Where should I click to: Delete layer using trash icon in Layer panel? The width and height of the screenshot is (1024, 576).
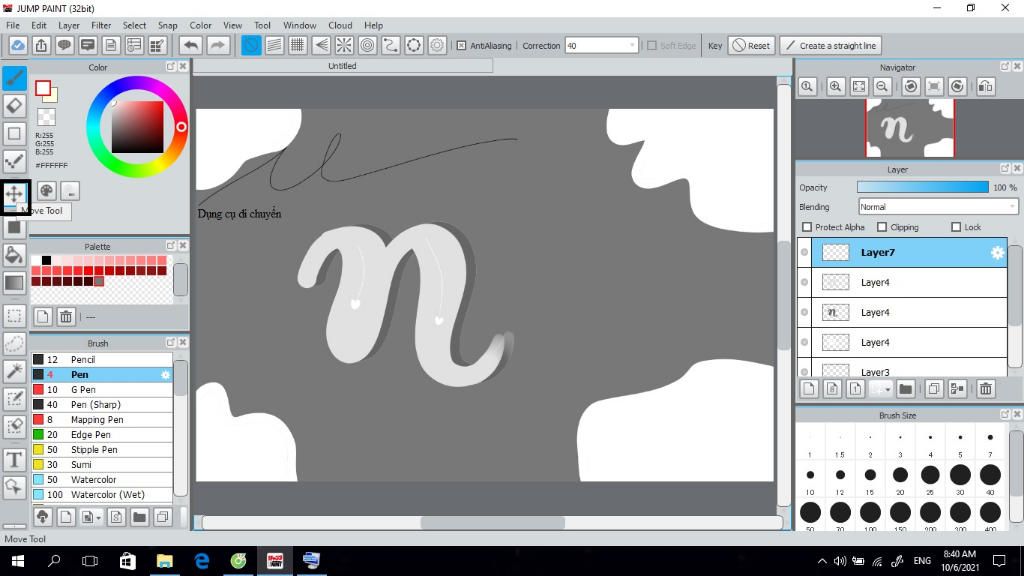[985, 389]
